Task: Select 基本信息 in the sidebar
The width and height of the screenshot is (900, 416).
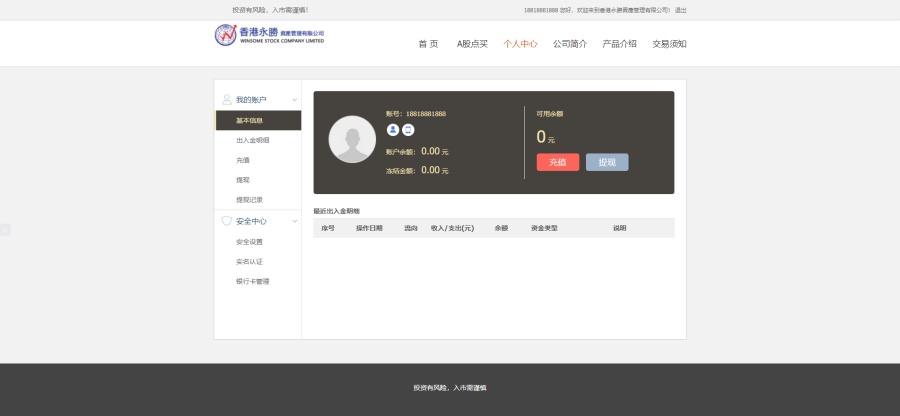Action: [x=258, y=120]
